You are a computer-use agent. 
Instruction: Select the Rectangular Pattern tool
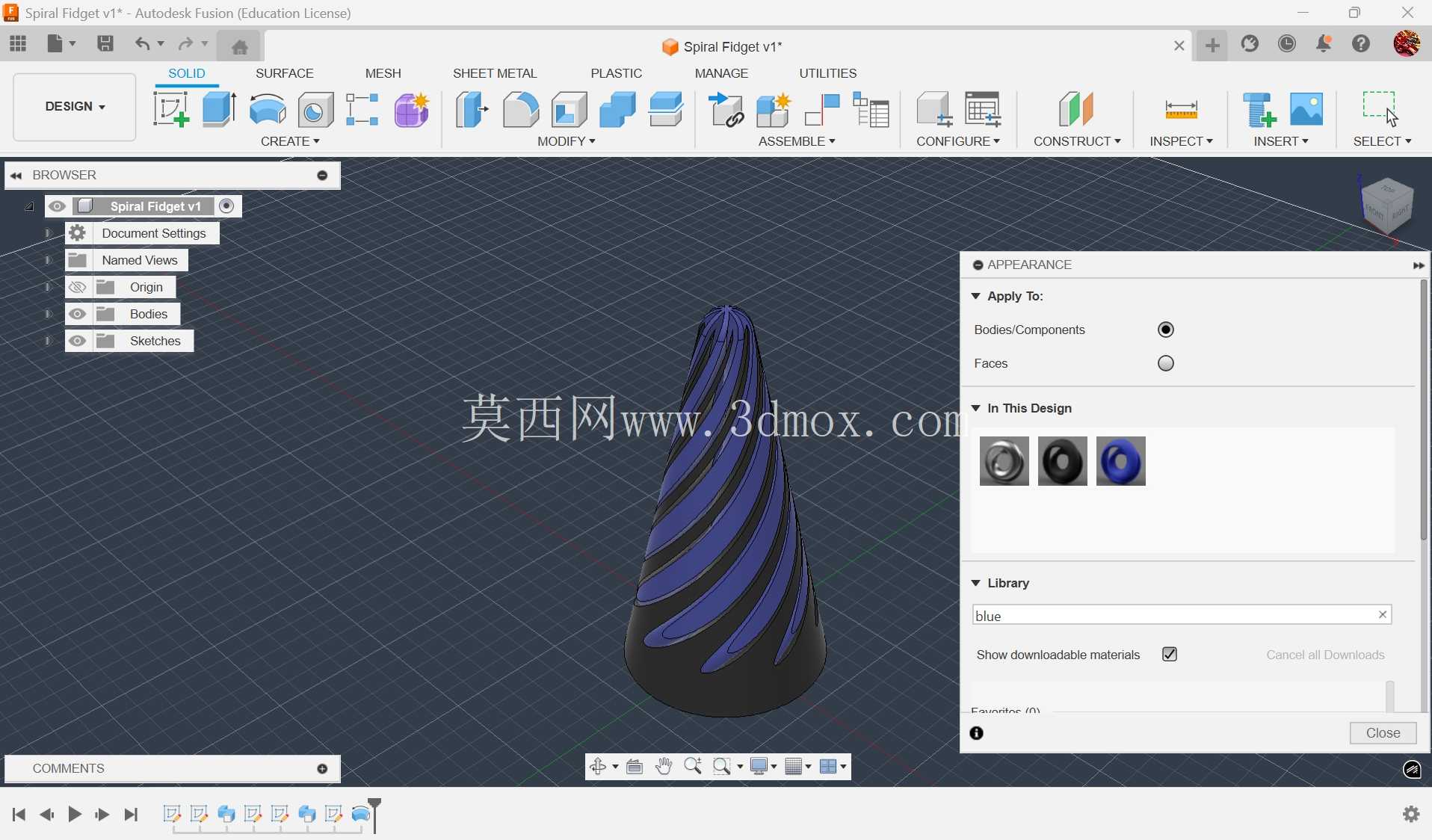(x=362, y=109)
